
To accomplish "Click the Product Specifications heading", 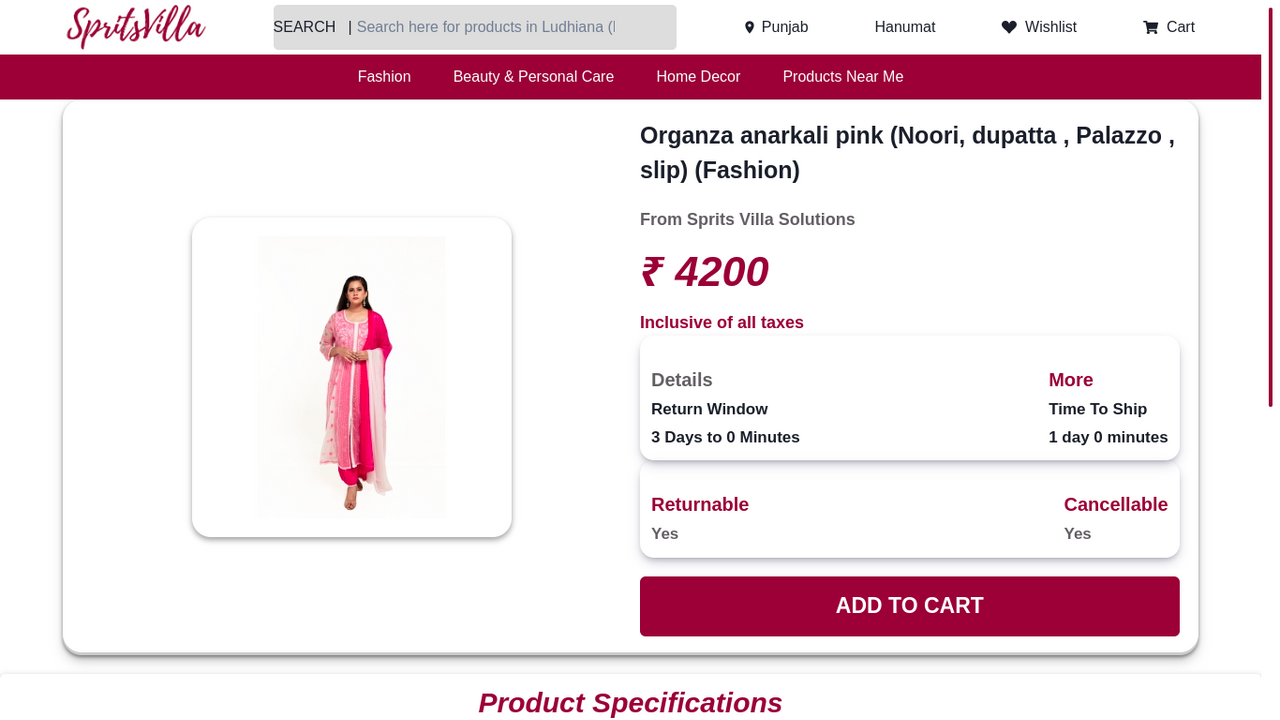I will tap(630, 703).
